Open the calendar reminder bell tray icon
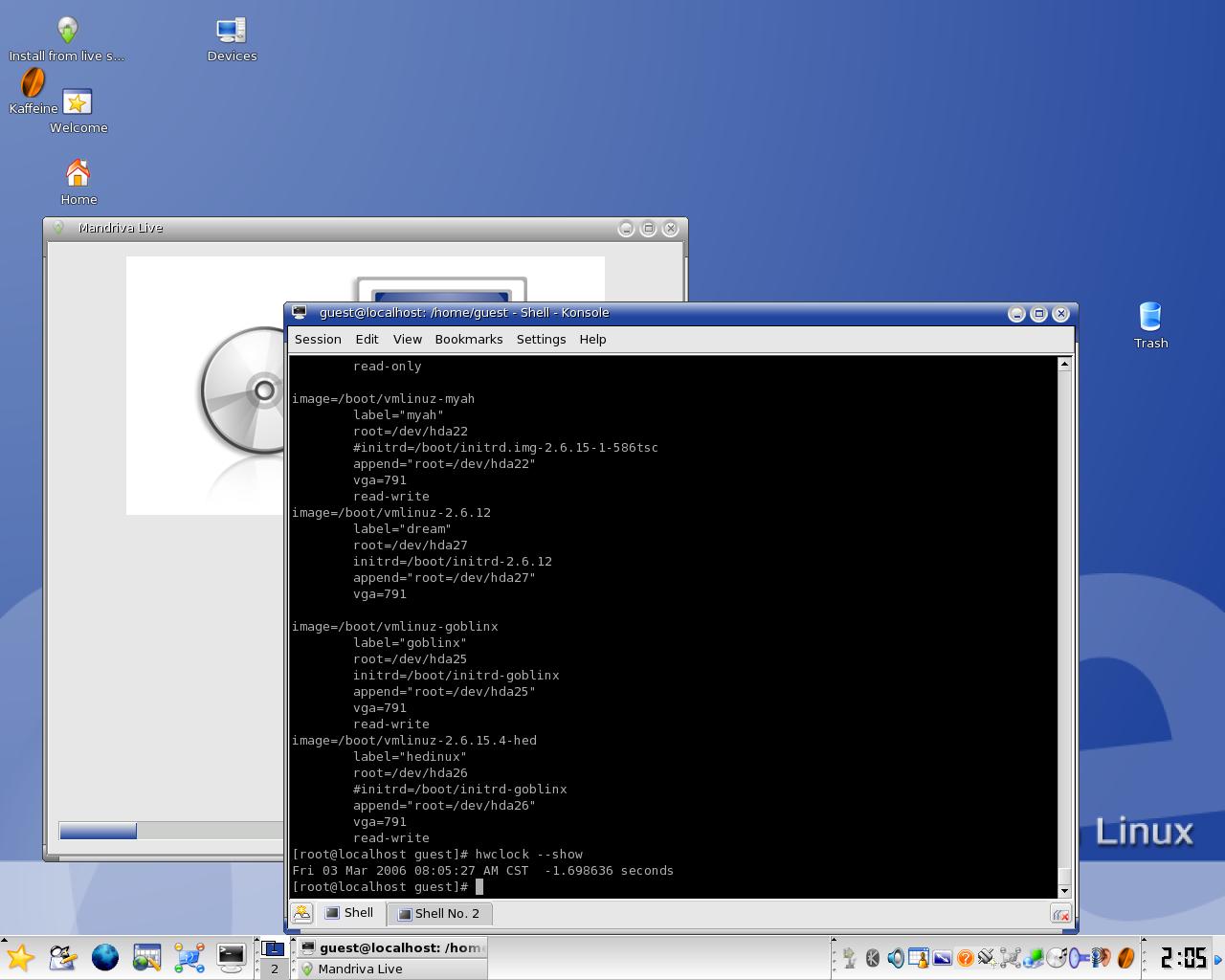Viewport: 1225px width, 980px height. coord(919,958)
